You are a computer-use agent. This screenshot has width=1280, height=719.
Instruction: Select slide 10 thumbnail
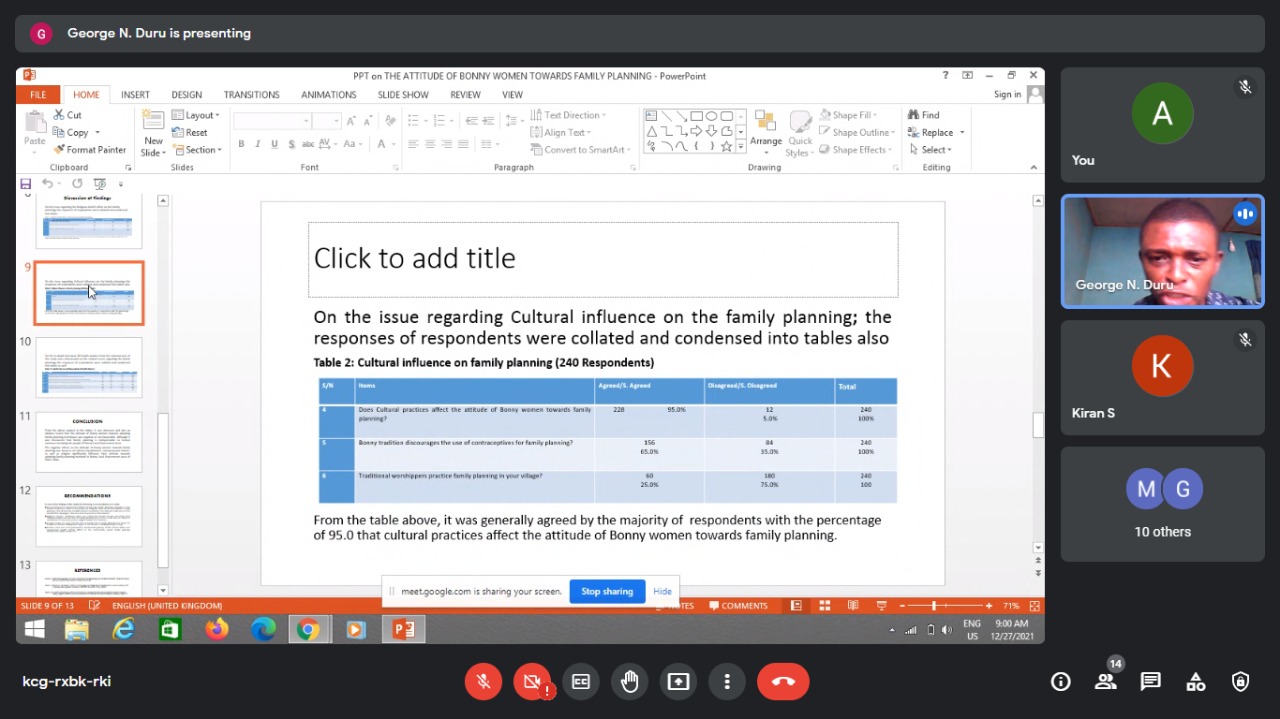[x=89, y=367]
